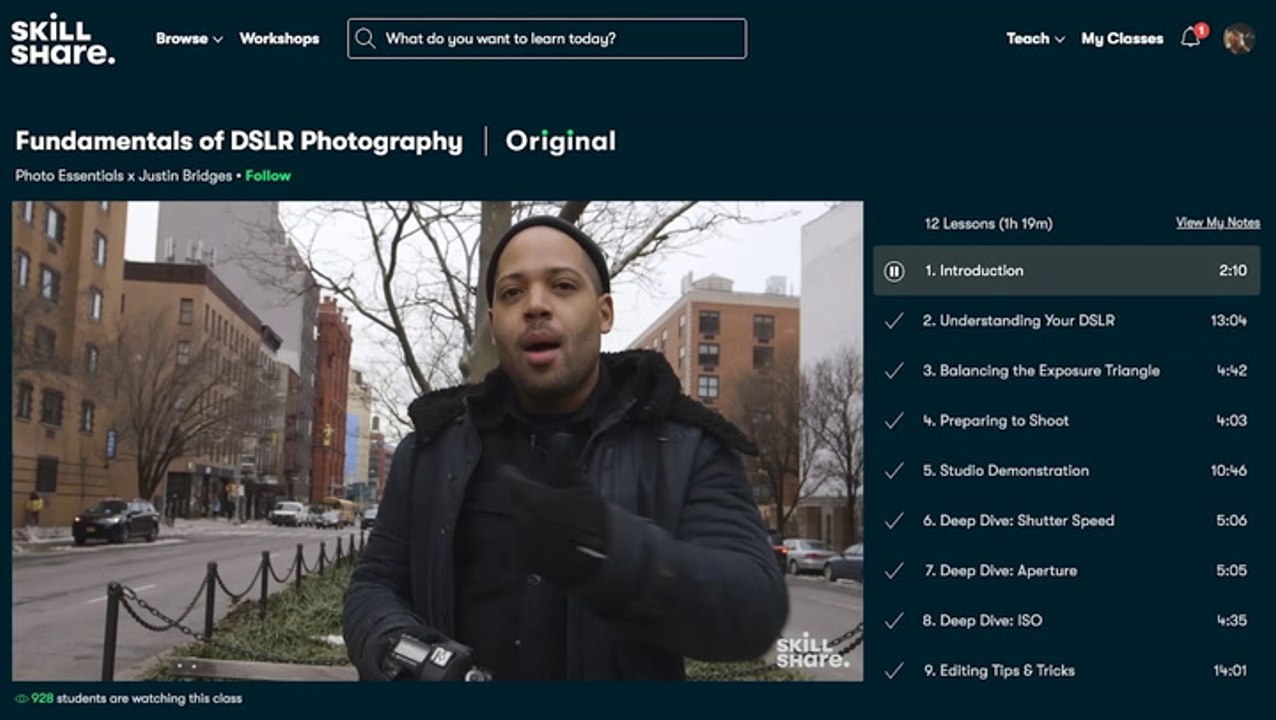Click the Original label beside class title
This screenshot has width=1276, height=720.
click(x=561, y=142)
